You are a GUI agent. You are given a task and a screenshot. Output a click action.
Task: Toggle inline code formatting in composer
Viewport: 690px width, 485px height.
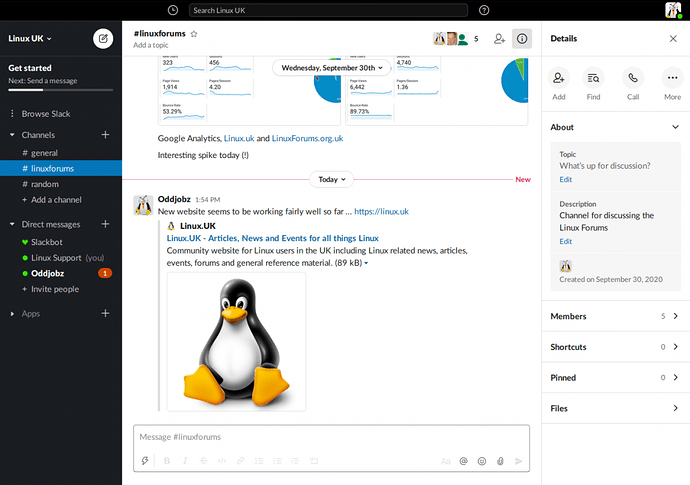pos(222,461)
